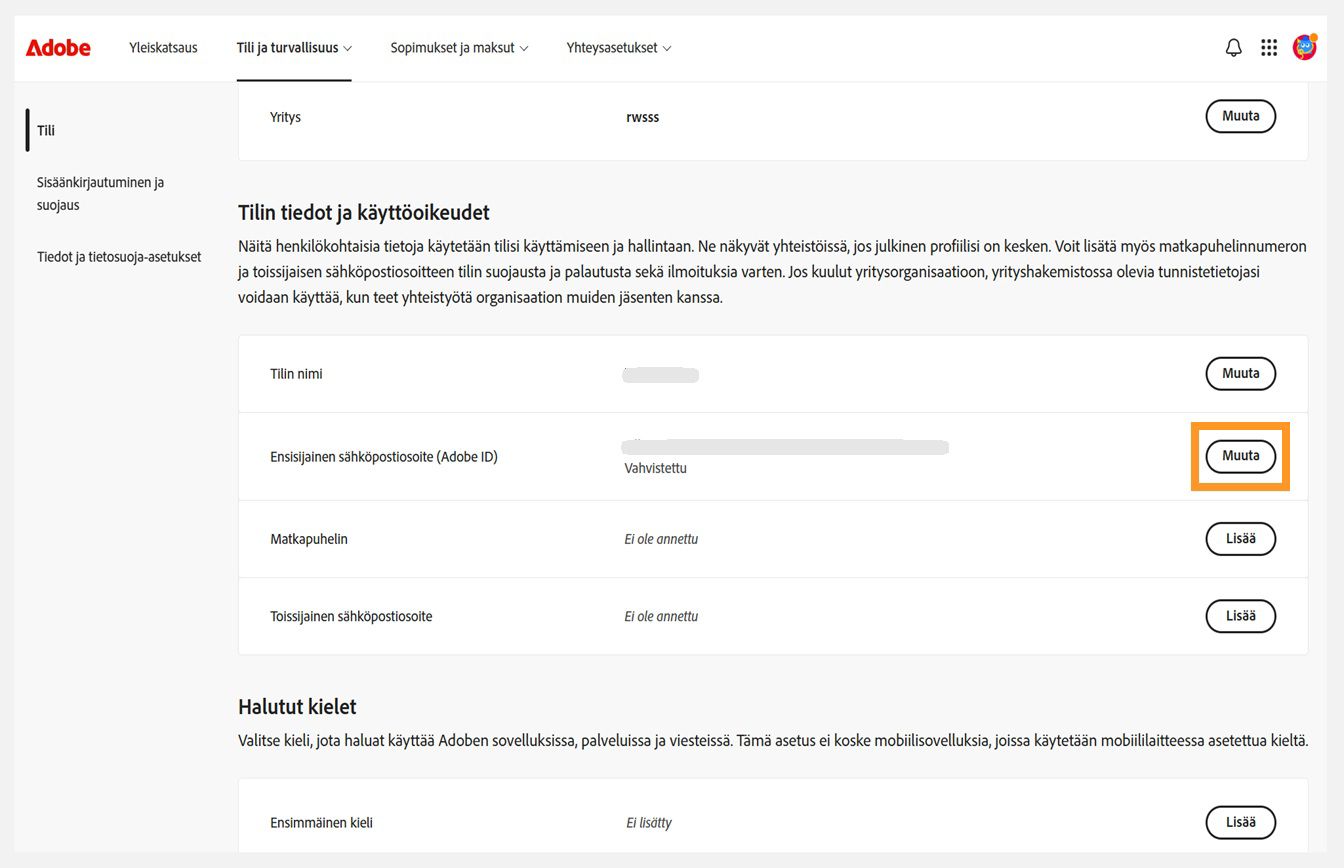Open the notifications bell icon

point(1233,47)
